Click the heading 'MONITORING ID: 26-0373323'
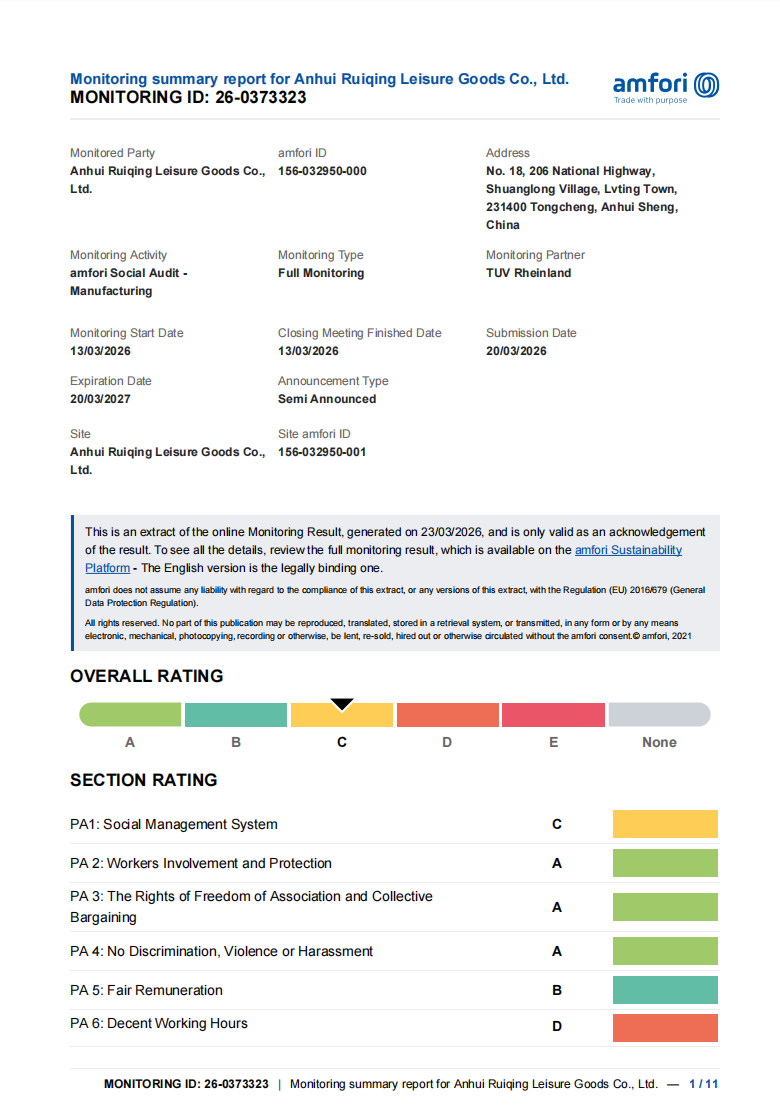The width and height of the screenshot is (780, 1112). pos(188,97)
